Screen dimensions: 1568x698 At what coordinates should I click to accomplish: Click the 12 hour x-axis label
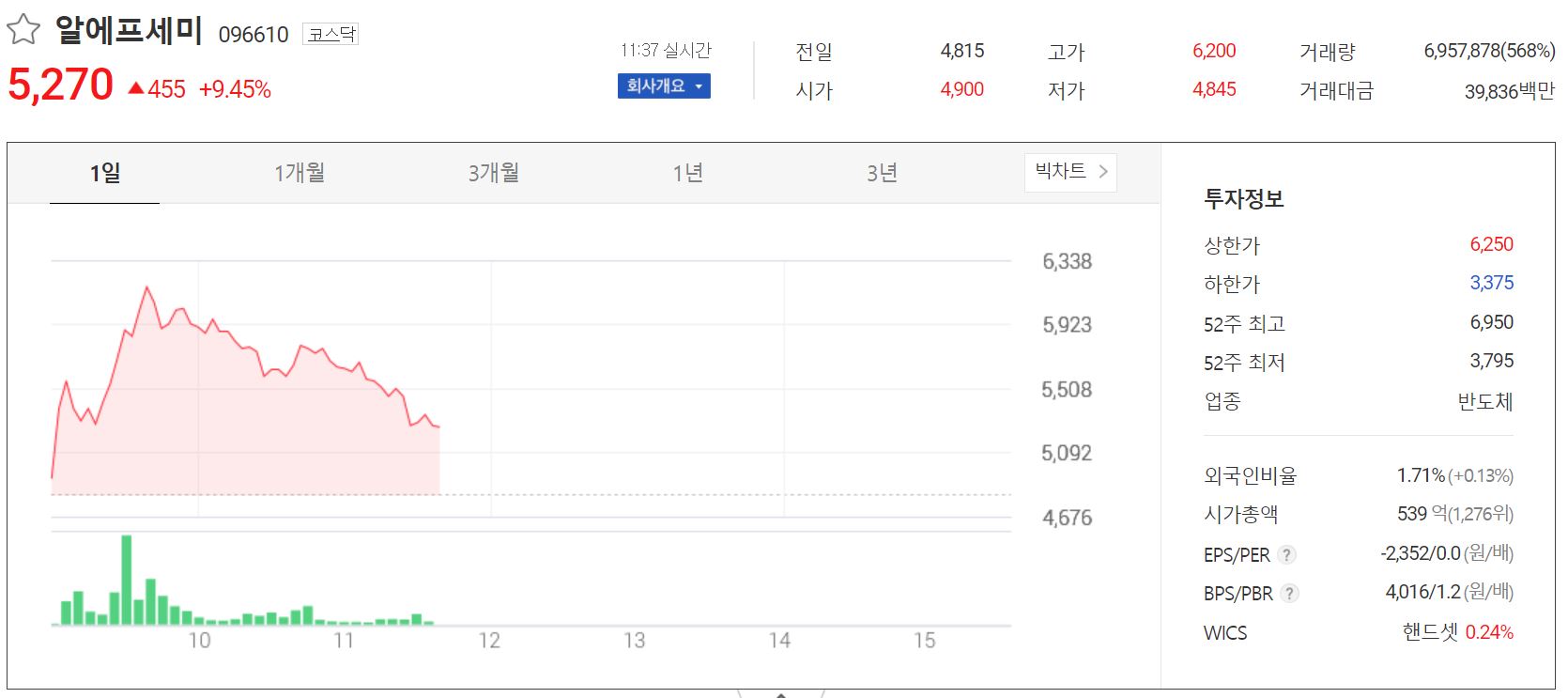[x=489, y=641]
